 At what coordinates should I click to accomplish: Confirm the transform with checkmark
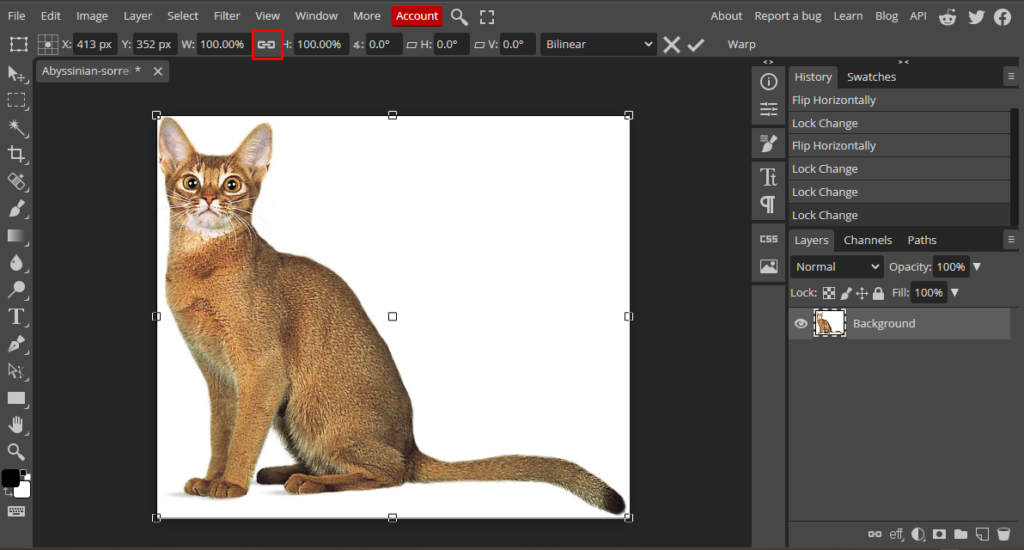696,44
